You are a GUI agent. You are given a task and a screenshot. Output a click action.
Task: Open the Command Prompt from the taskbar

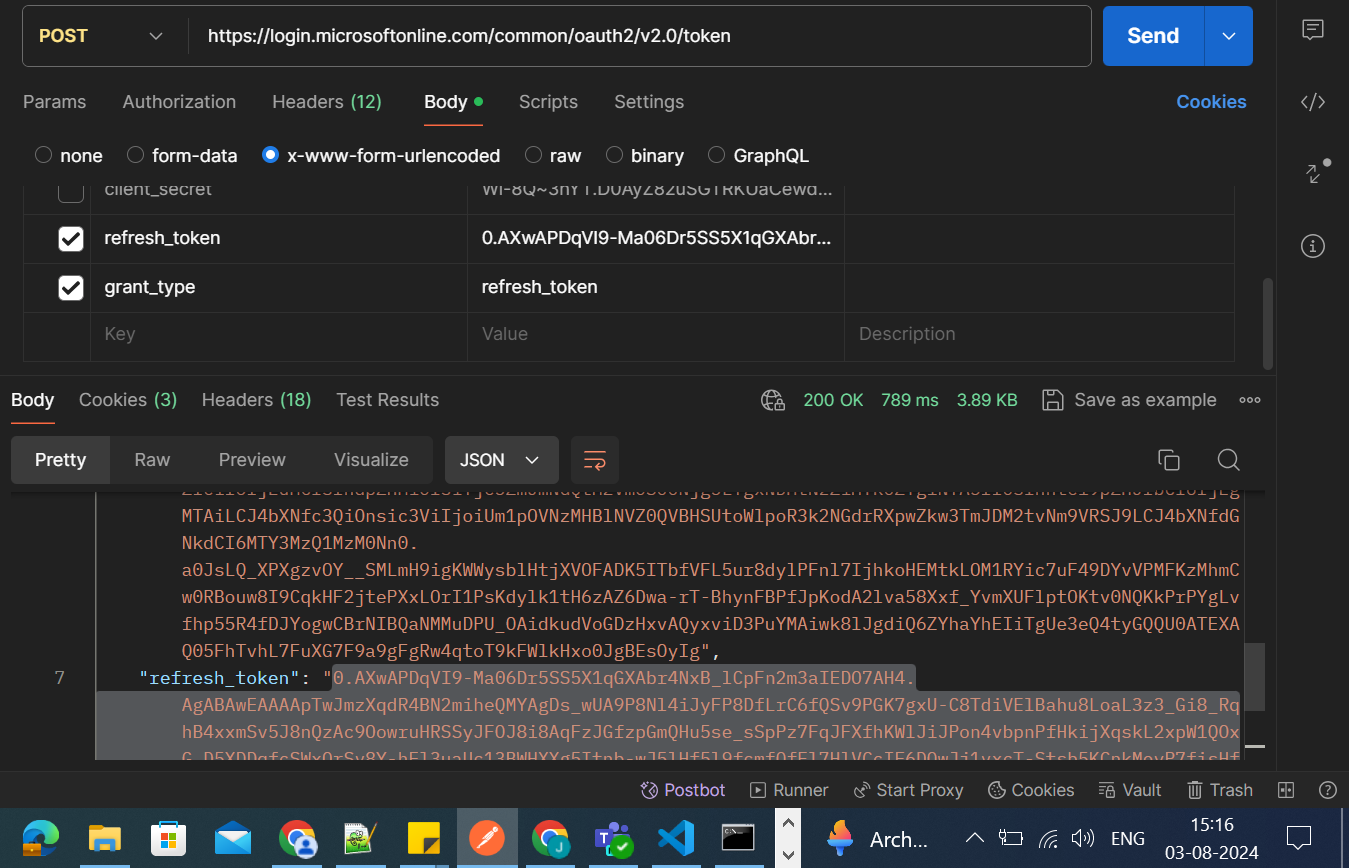[738, 838]
